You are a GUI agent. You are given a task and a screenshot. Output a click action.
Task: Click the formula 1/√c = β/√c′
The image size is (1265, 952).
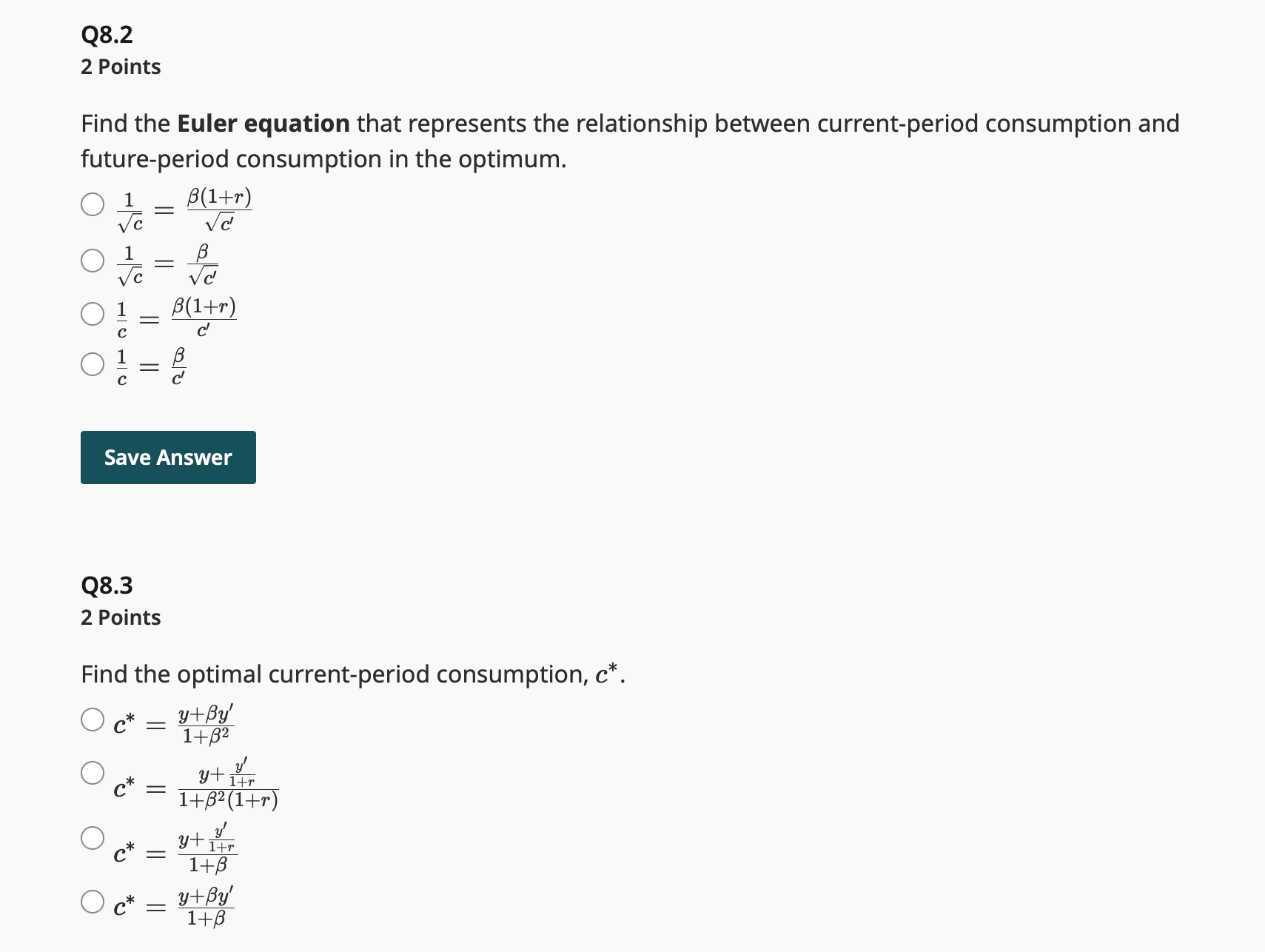click(x=167, y=265)
